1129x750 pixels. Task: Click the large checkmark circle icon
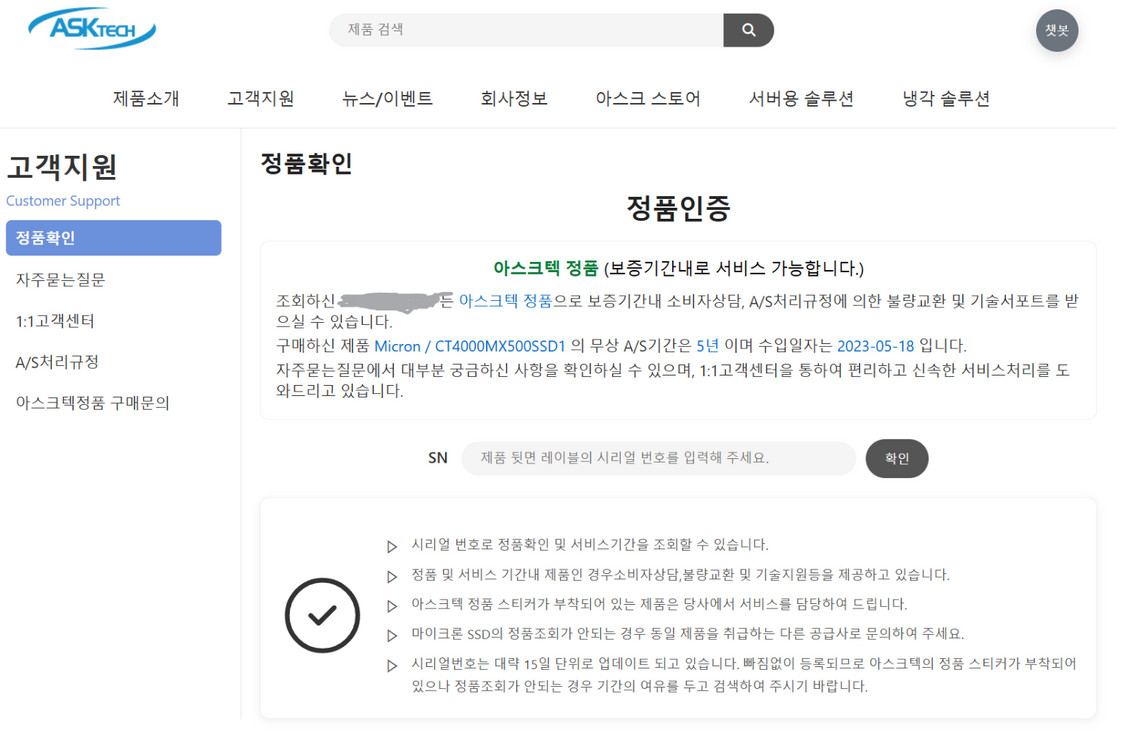click(322, 615)
